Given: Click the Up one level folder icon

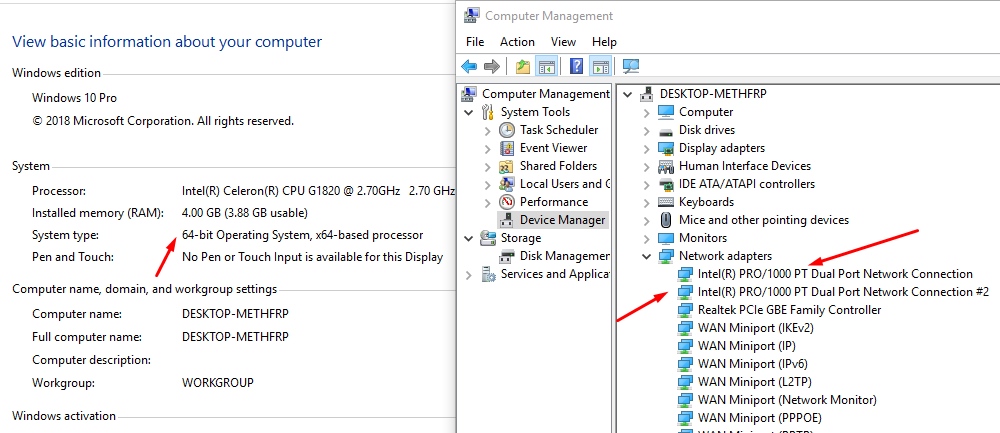Looking at the screenshot, I should click(x=522, y=67).
